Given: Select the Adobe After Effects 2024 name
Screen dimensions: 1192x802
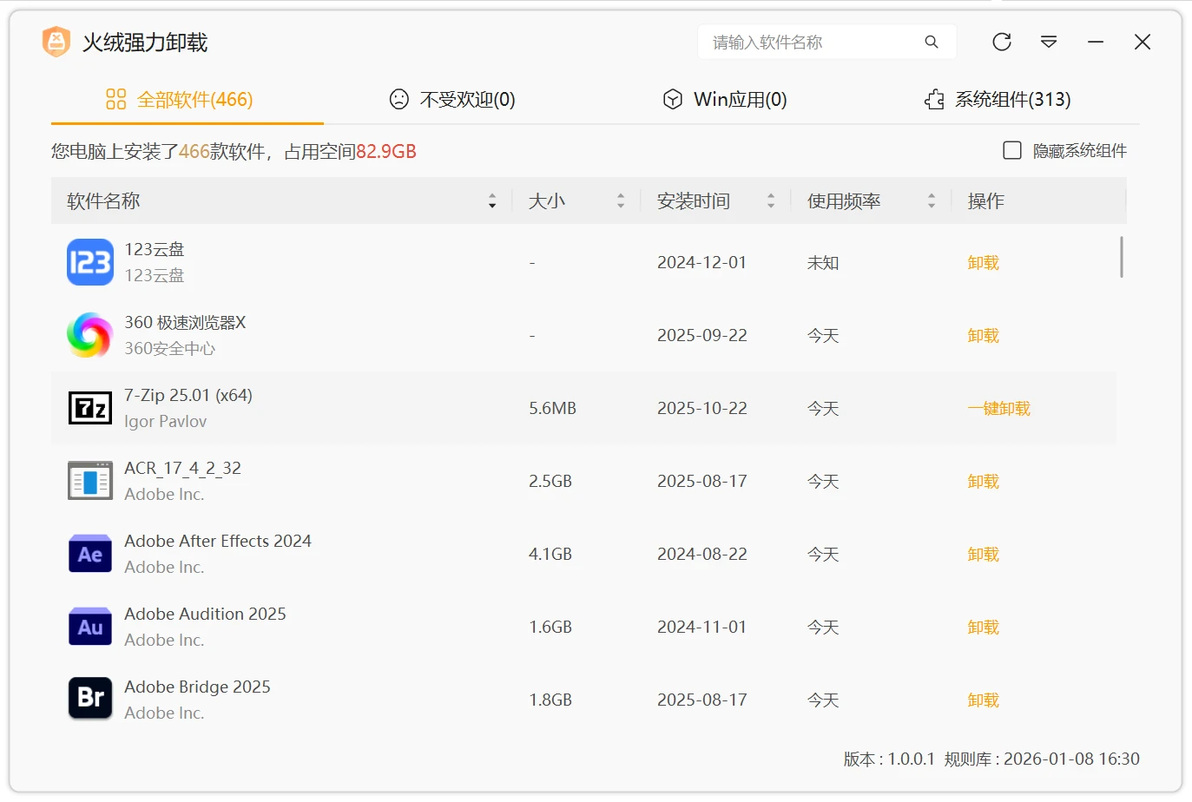Looking at the screenshot, I should click(218, 541).
